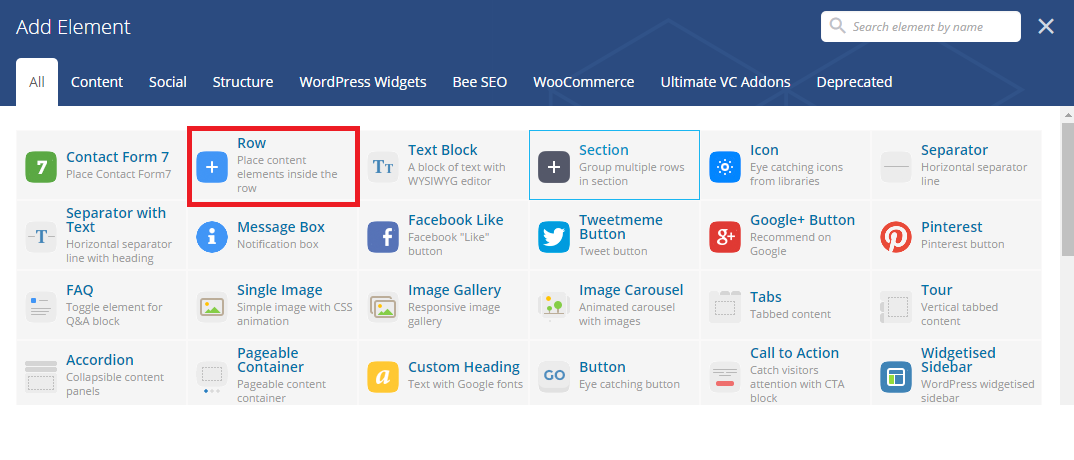The width and height of the screenshot is (1074, 460).
Task: Close the Add Element dialog
Action: (x=1046, y=26)
